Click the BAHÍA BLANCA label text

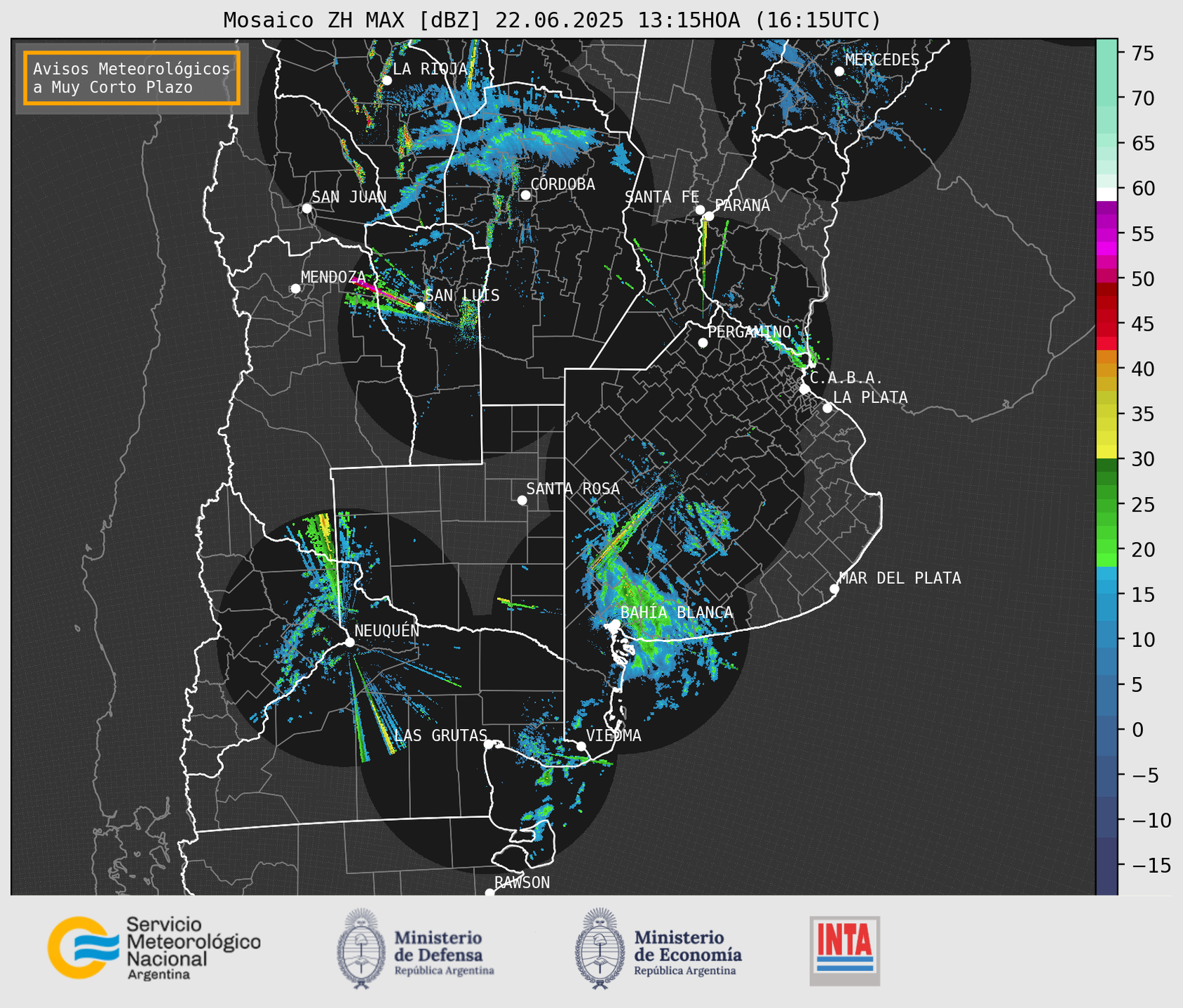677,613
